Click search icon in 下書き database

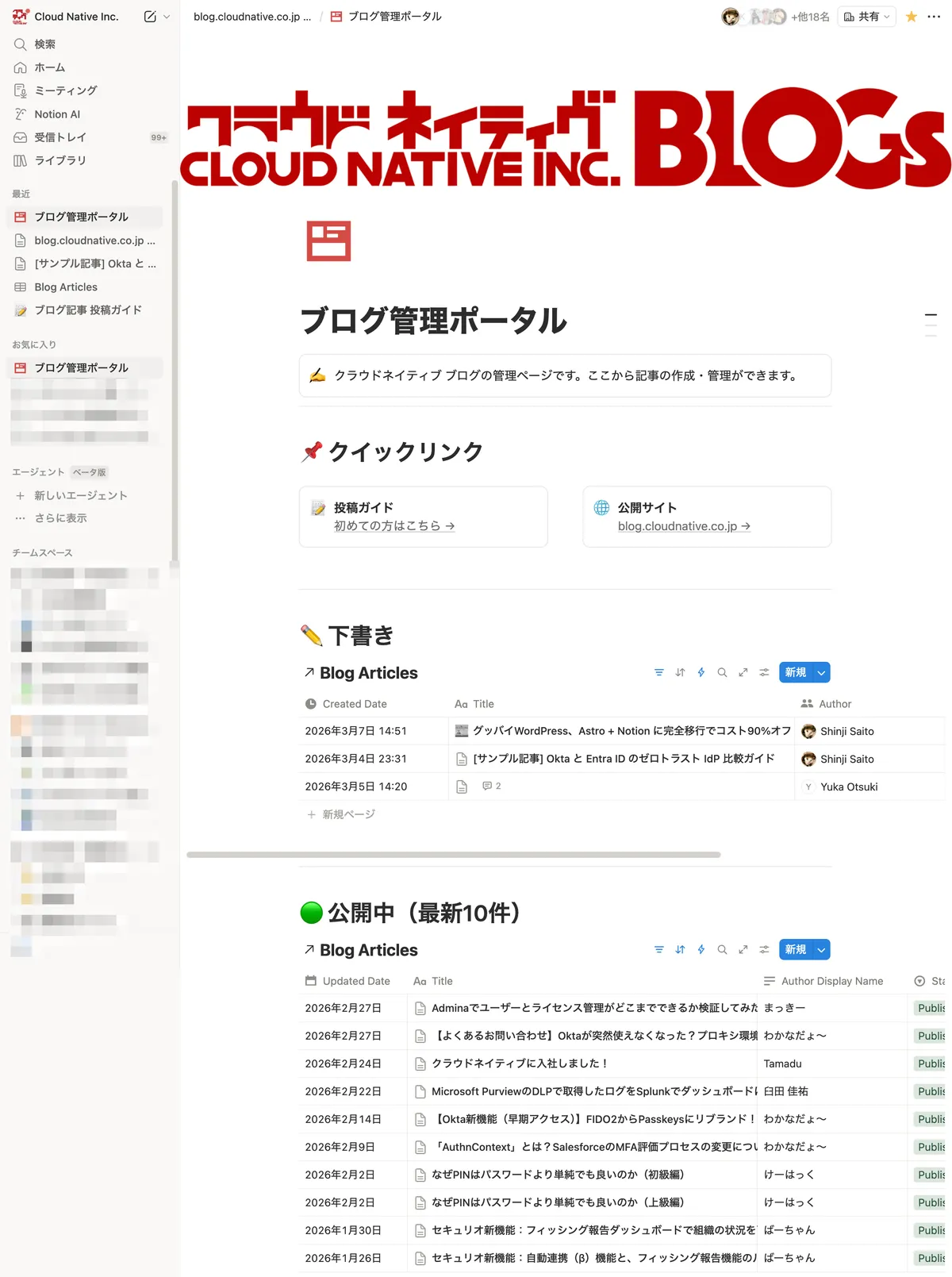(722, 672)
